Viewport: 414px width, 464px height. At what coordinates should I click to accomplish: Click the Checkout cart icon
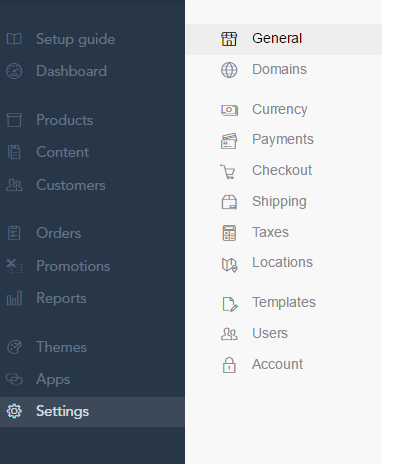[228, 172]
